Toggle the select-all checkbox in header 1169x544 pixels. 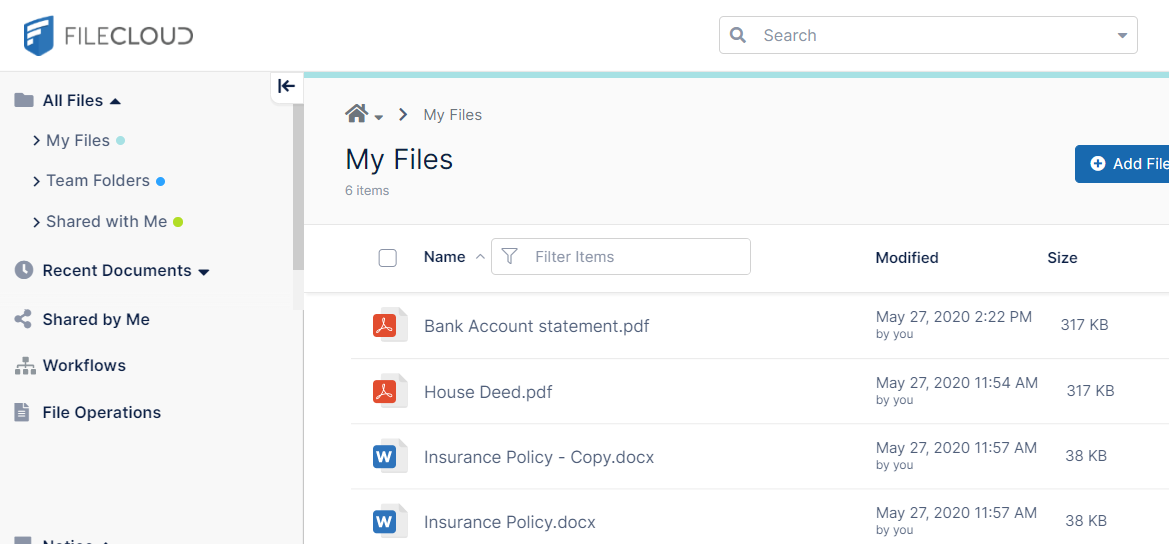click(388, 258)
